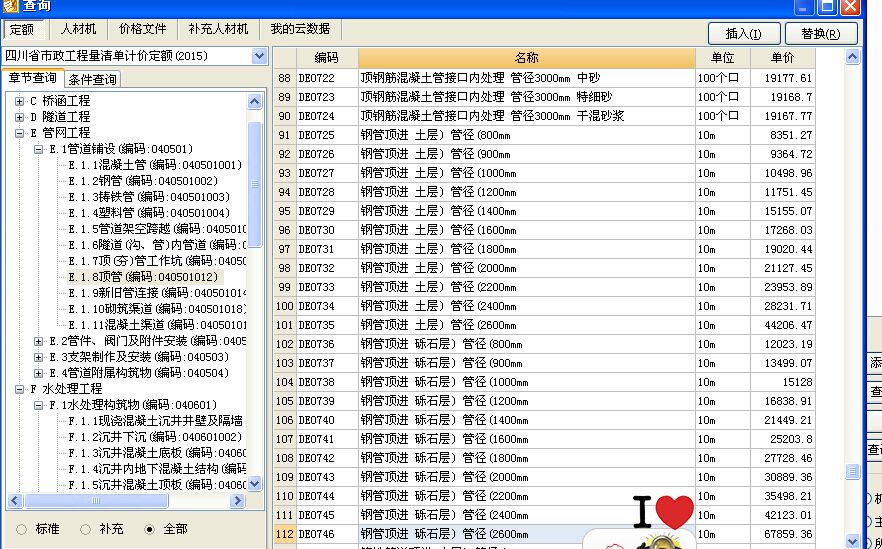
Task: Select E.1.4塑料管 tree item
Action: coord(148,213)
